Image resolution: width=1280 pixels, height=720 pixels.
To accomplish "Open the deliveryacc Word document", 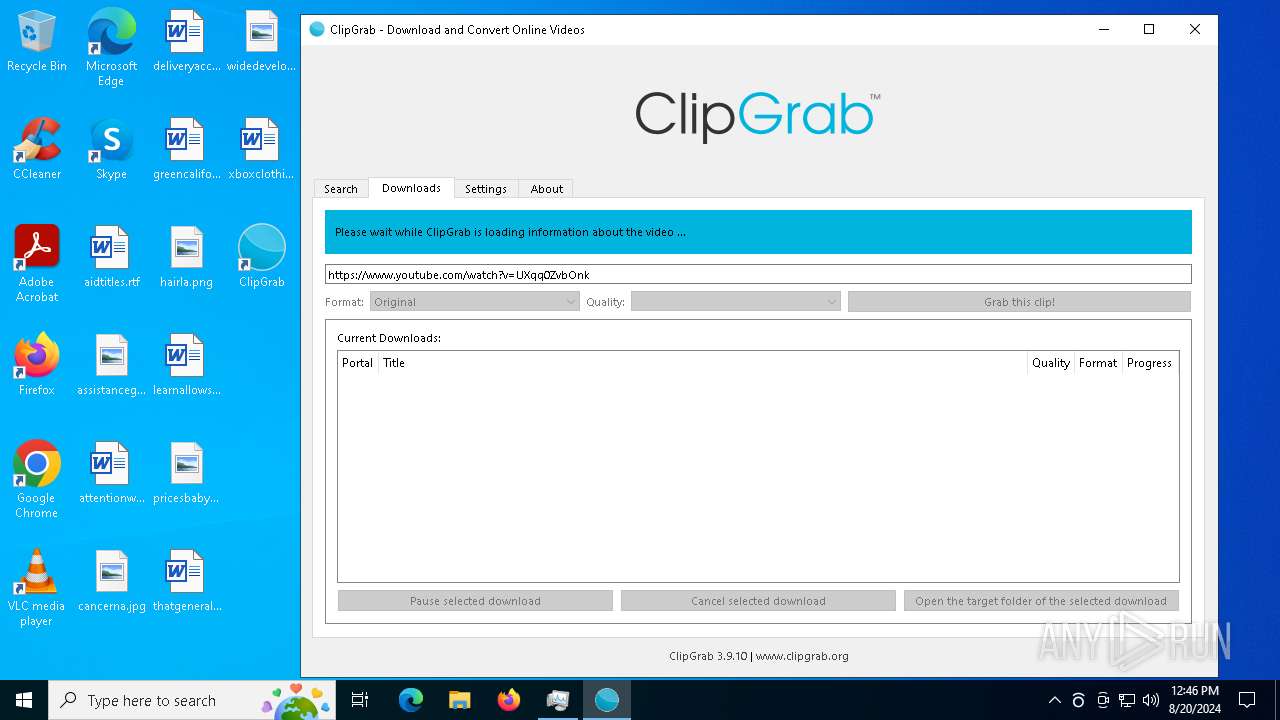I will point(186,41).
